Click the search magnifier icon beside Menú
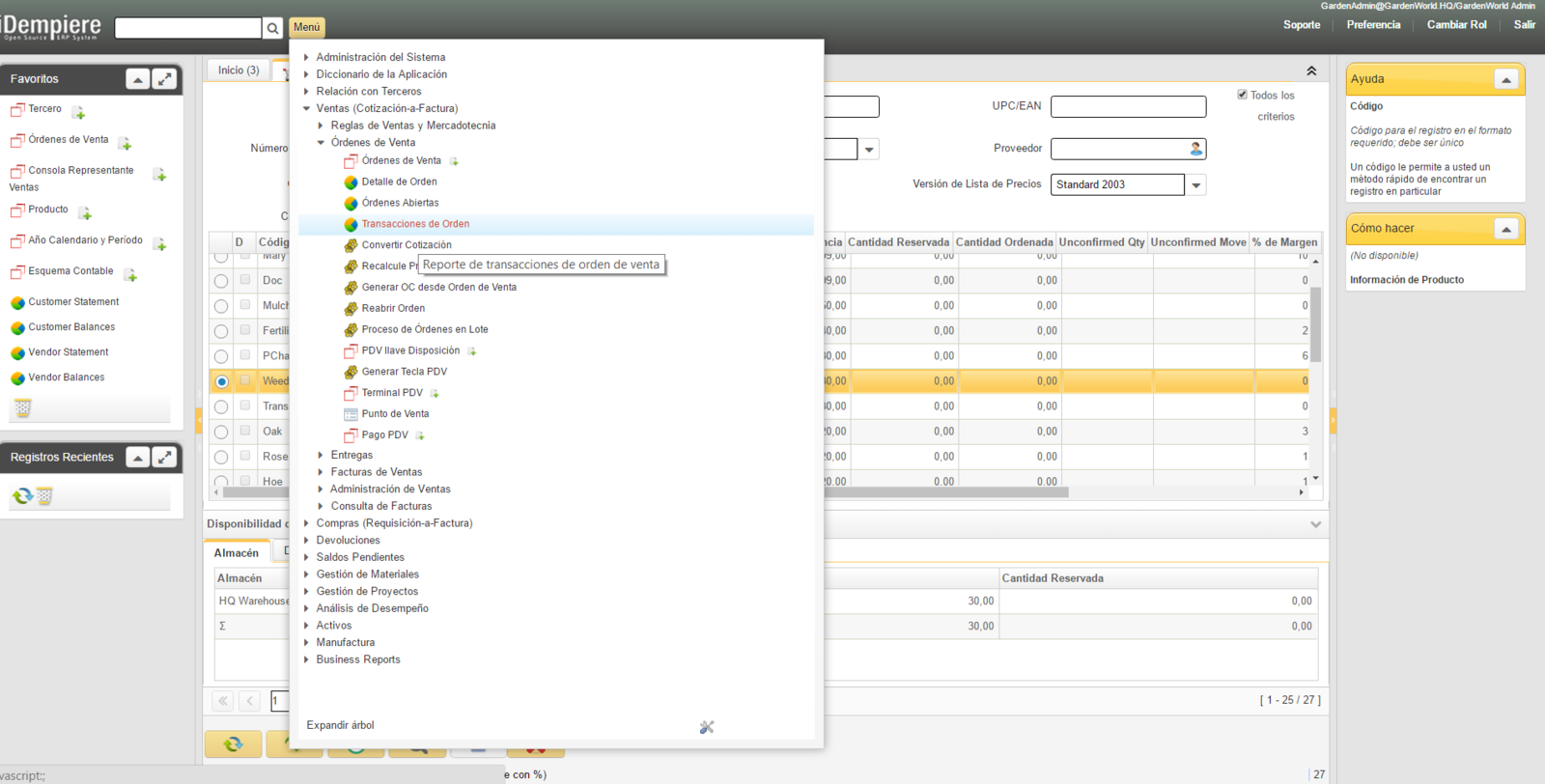Viewport: 1545px width, 784px height. click(273, 28)
